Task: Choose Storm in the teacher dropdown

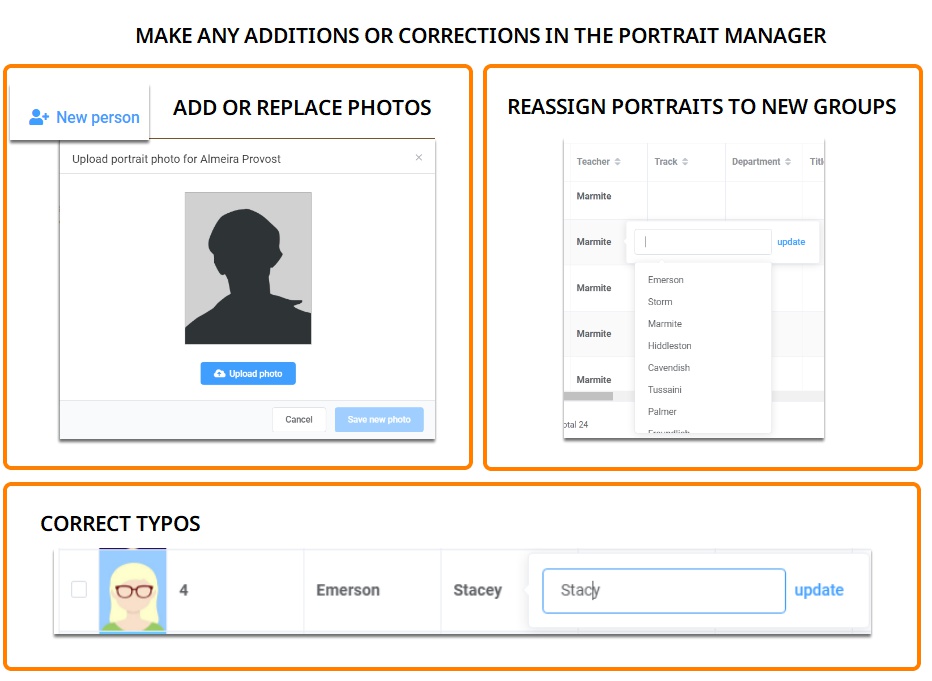Action: click(660, 302)
